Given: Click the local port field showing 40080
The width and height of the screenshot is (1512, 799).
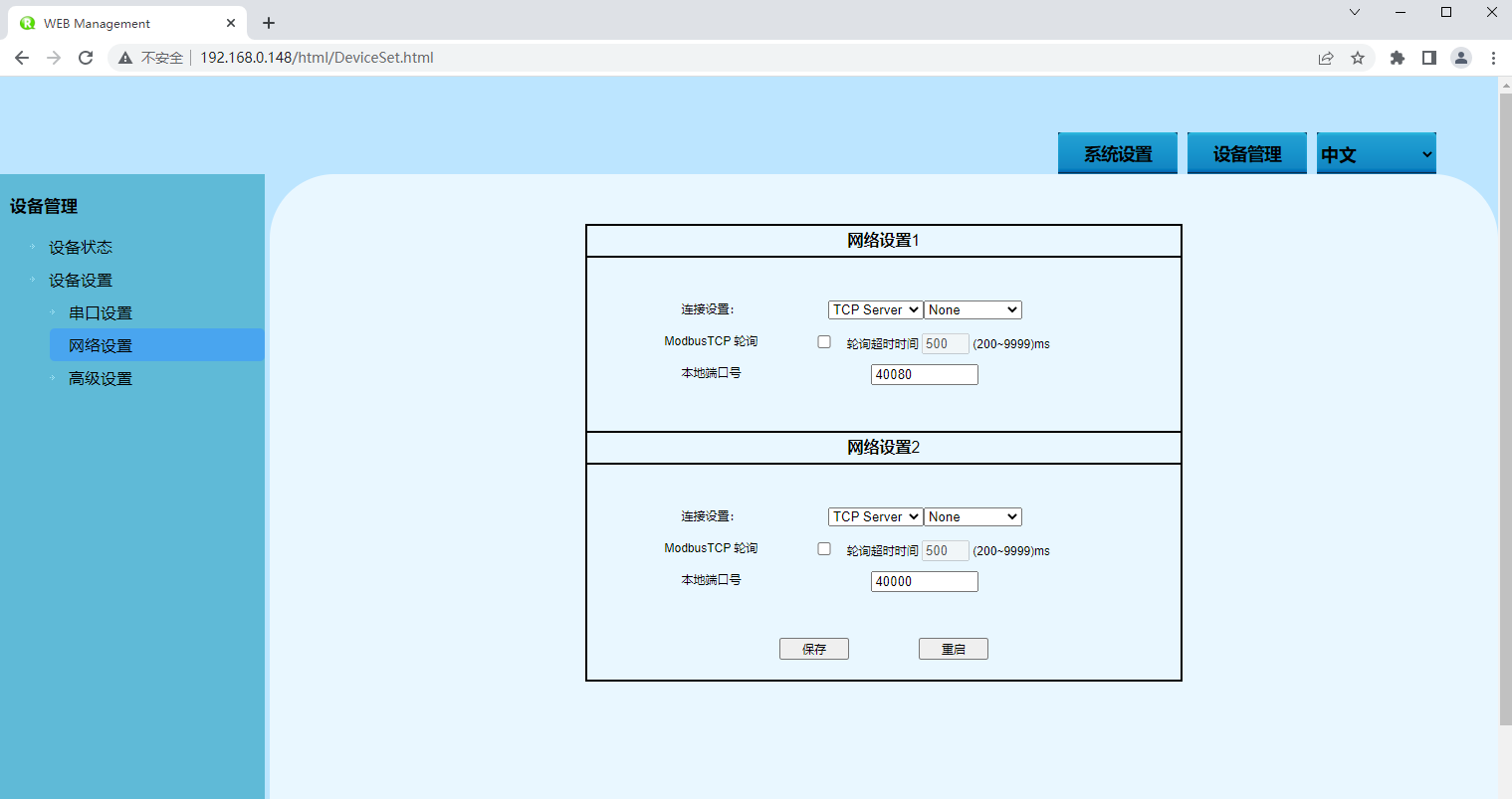Looking at the screenshot, I should [924, 374].
